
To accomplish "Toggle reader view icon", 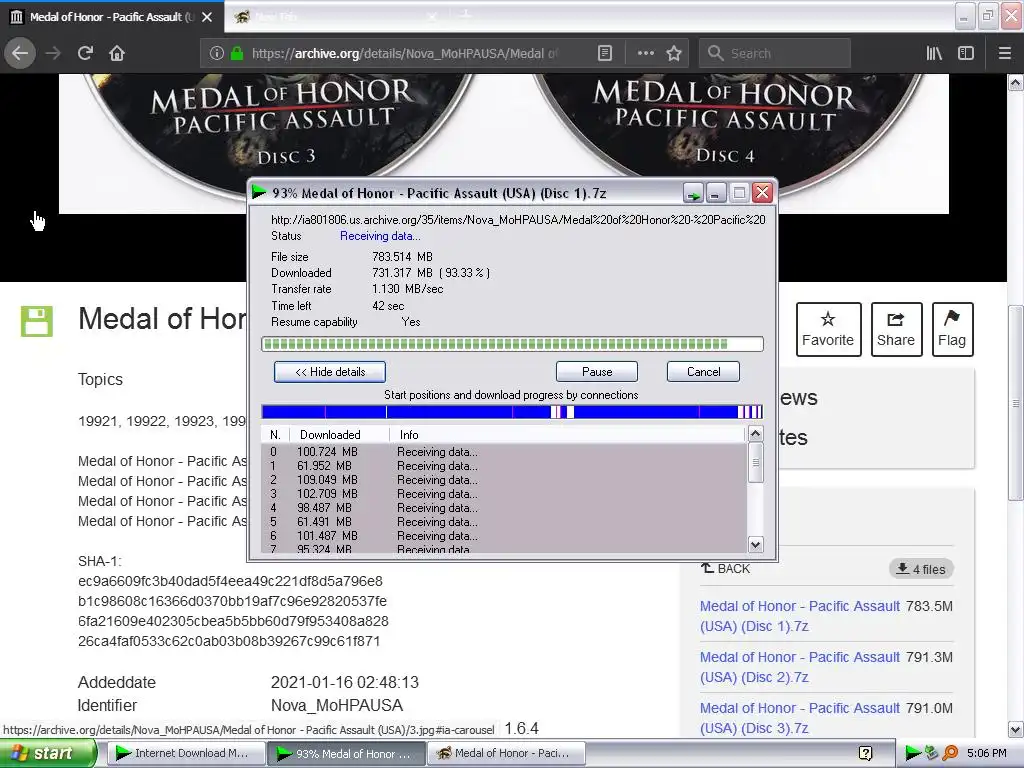I will pyautogui.click(x=605, y=54).
